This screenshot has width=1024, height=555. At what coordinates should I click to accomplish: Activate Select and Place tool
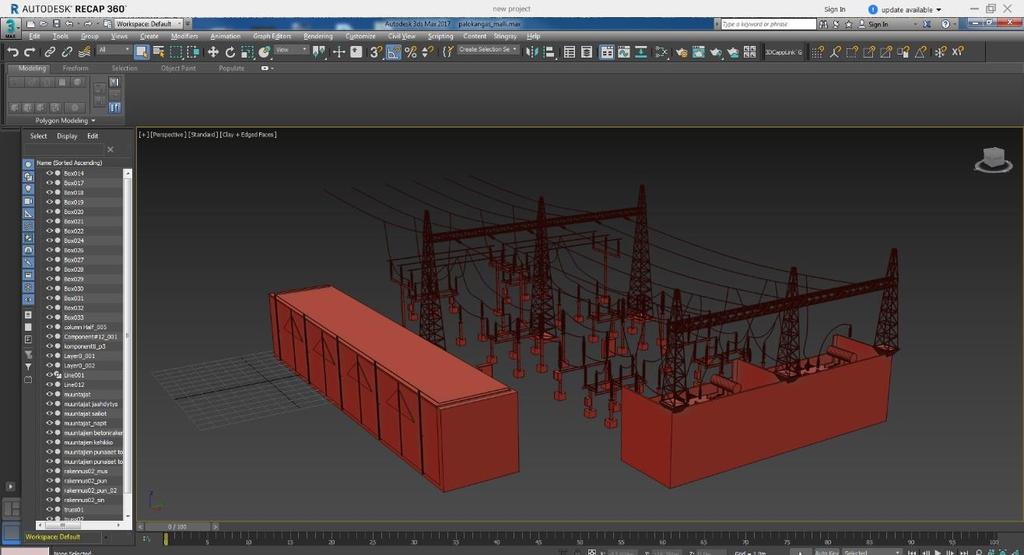(264, 52)
